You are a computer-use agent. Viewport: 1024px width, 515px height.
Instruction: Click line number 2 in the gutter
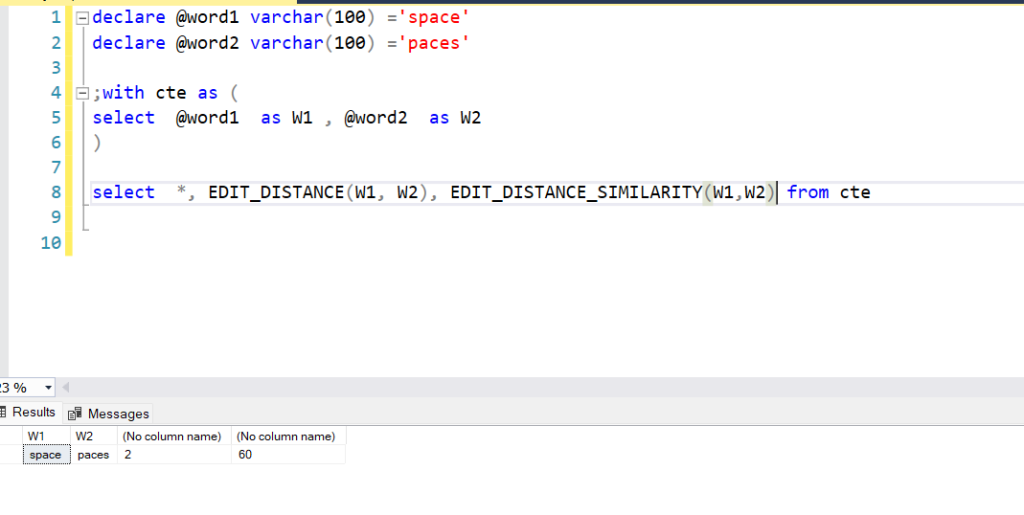click(56, 43)
